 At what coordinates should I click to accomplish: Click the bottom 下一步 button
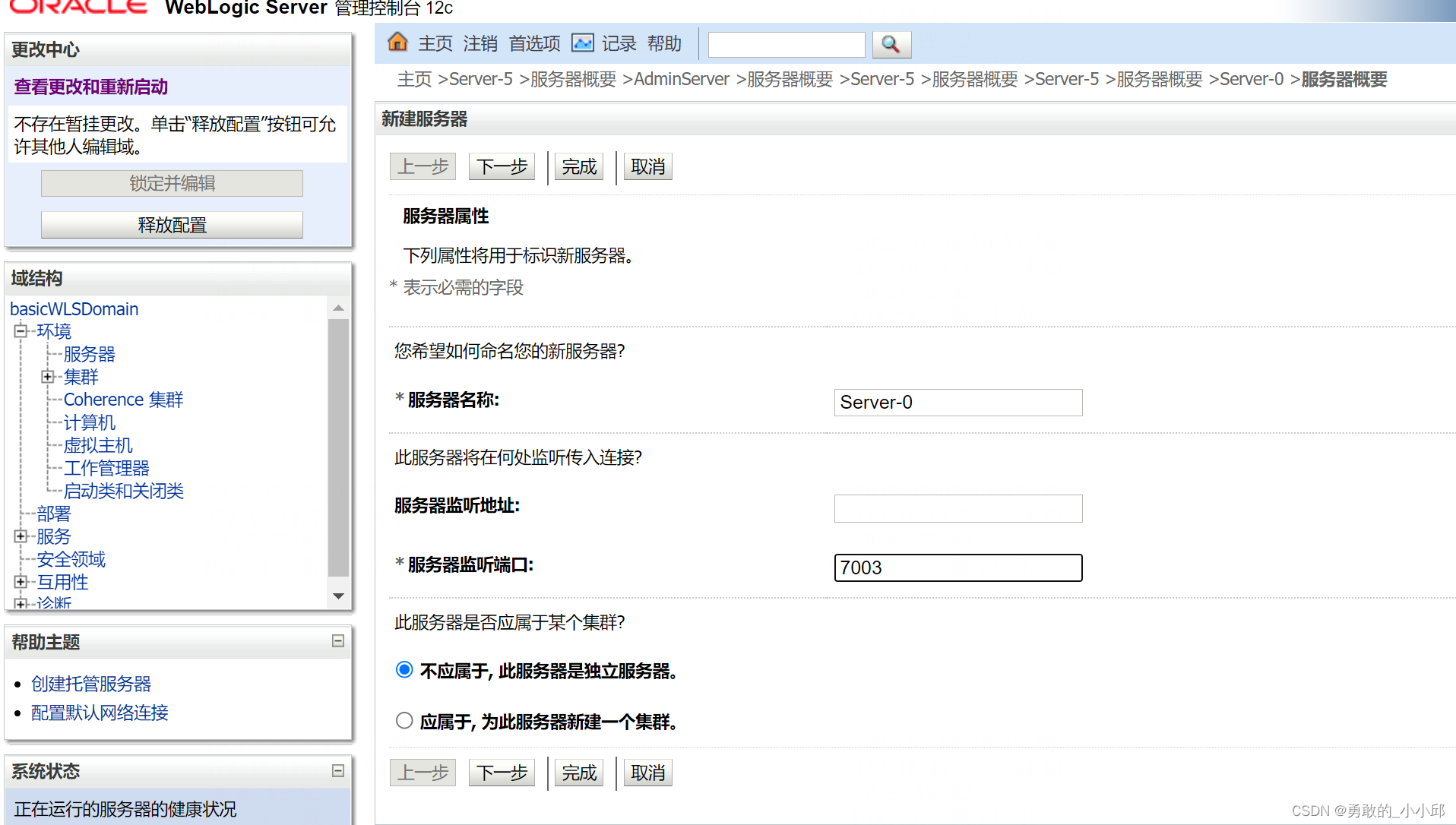tap(502, 773)
